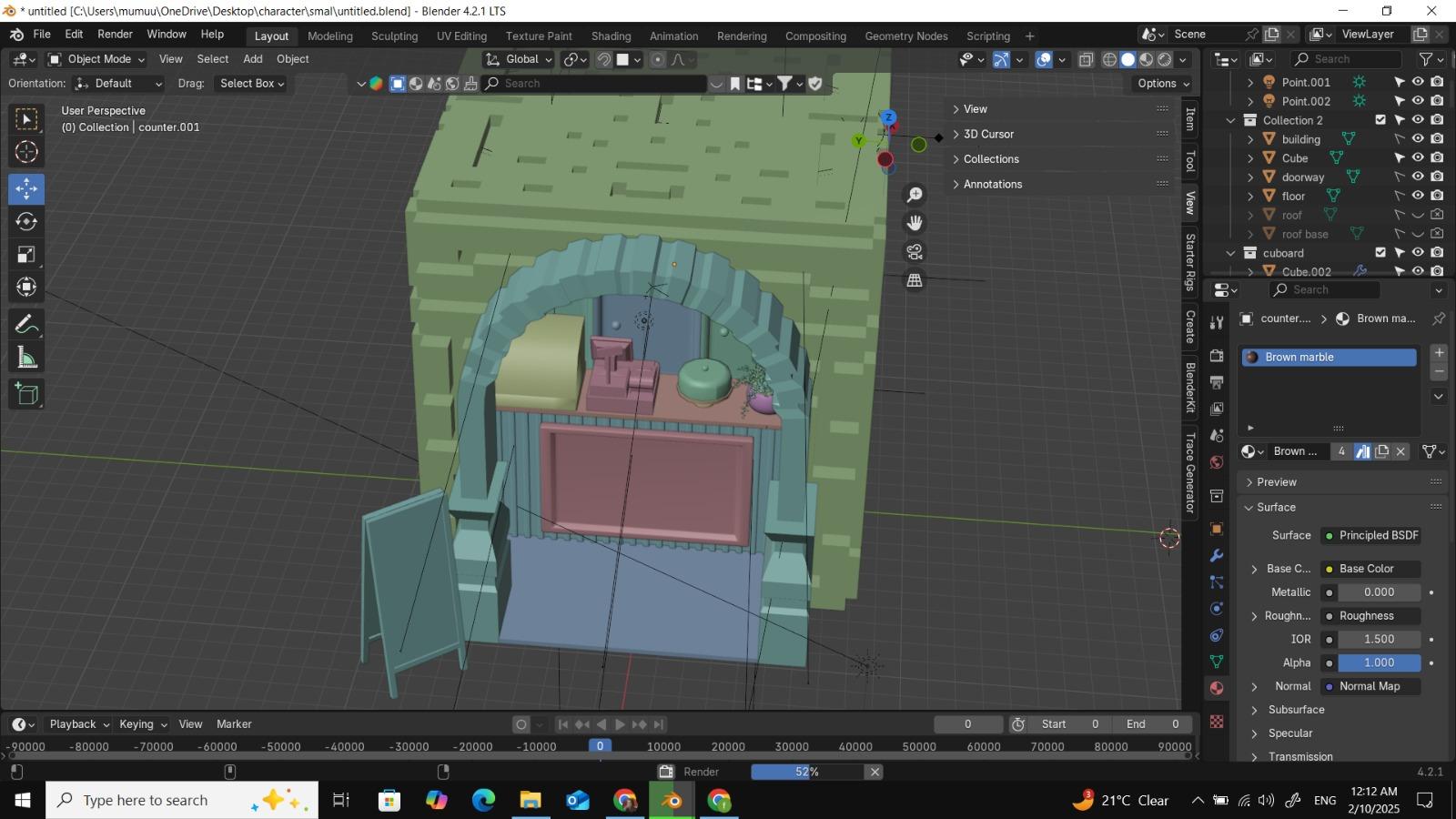The height and width of the screenshot is (819, 1456).
Task: Cancel the render progress job
Action: click(875, 773)
